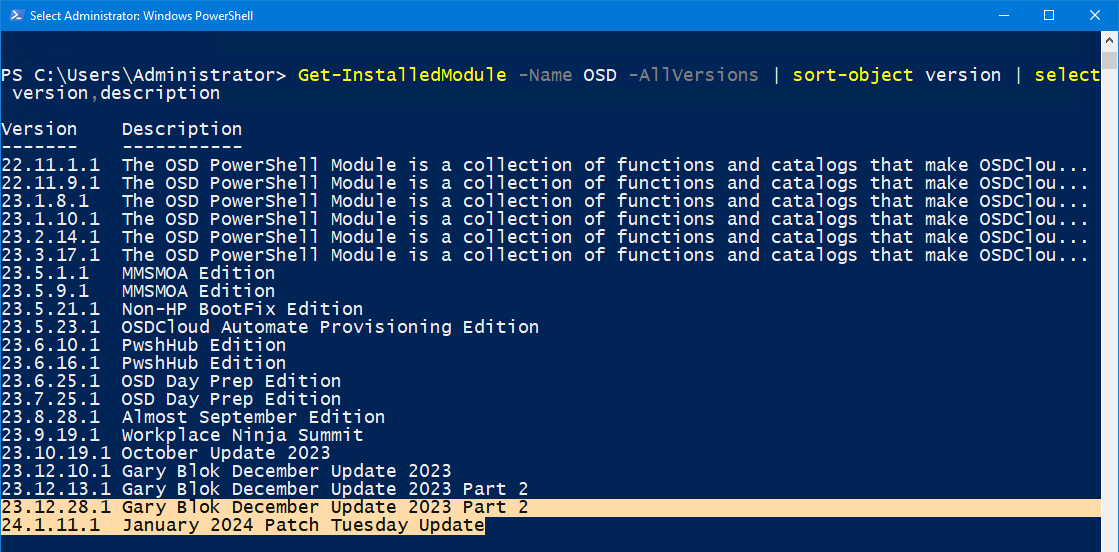The image size is (1119, 552).
Task: Click the Get-InstalledModule command text
Action: pyautogui.click(x=402, y=75)
